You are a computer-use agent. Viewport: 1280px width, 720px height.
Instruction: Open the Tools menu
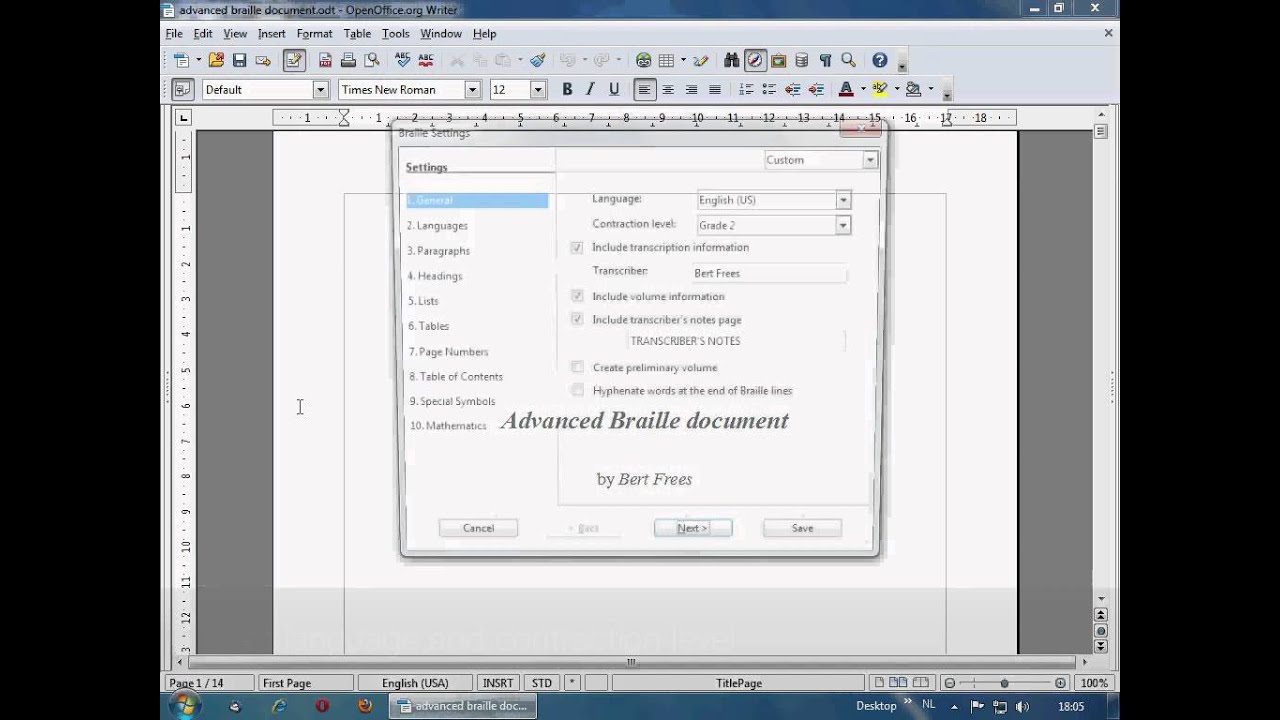(396, 33)
